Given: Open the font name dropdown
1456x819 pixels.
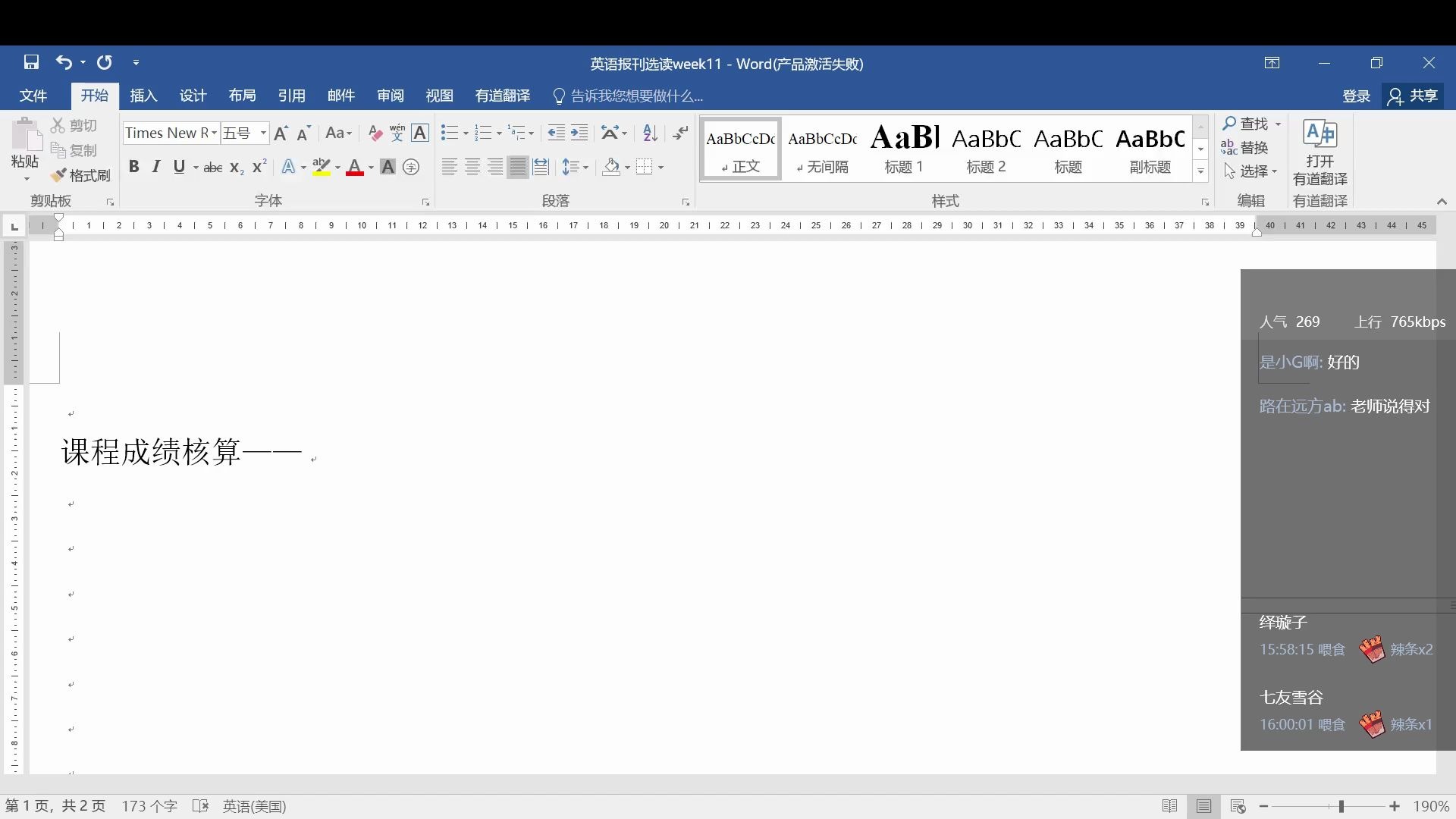Looking at the screenshot, I should (215, 133).
